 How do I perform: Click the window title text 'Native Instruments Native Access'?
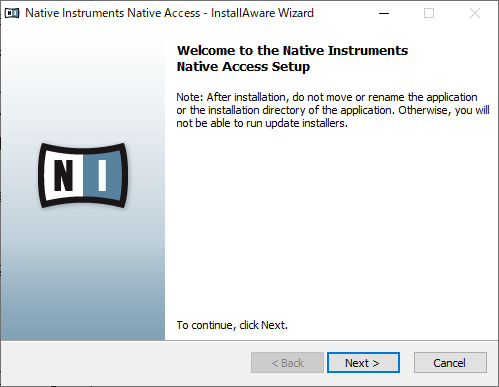tap(113, 13)
